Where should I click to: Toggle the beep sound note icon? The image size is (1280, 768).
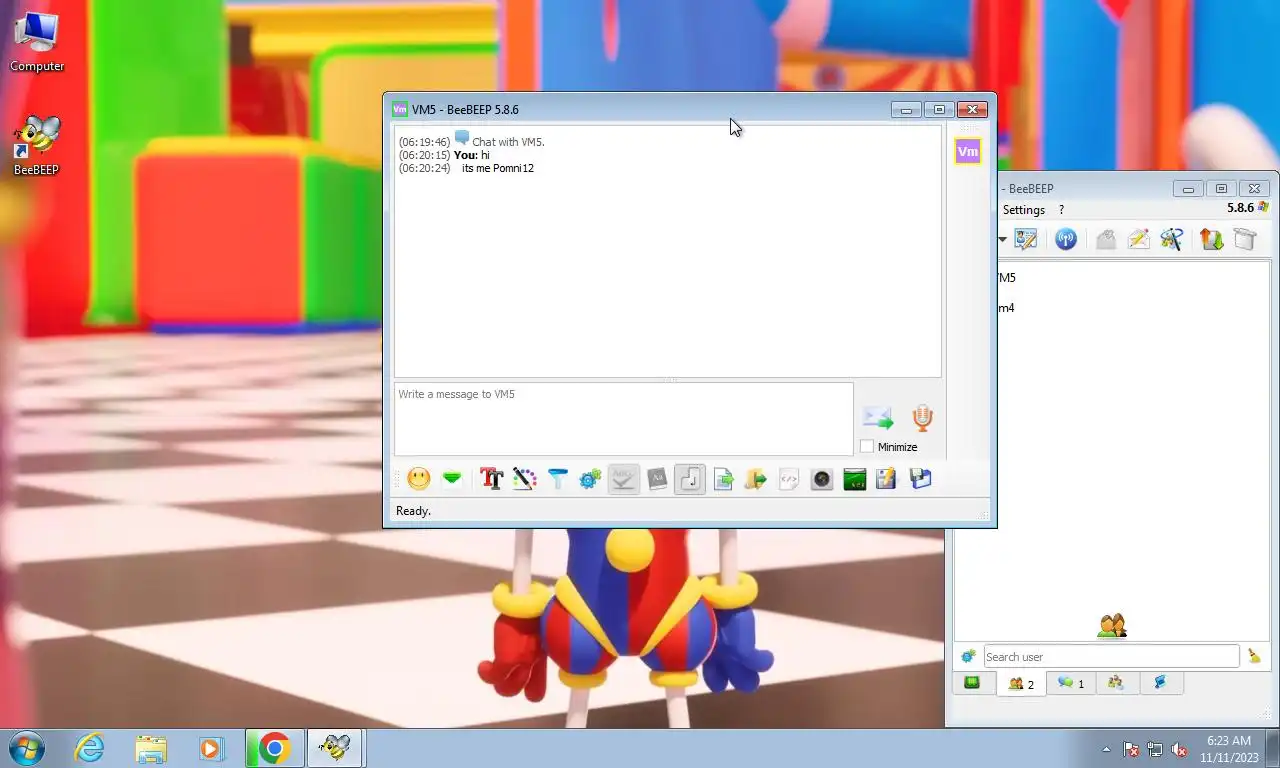tap(689, 479)
